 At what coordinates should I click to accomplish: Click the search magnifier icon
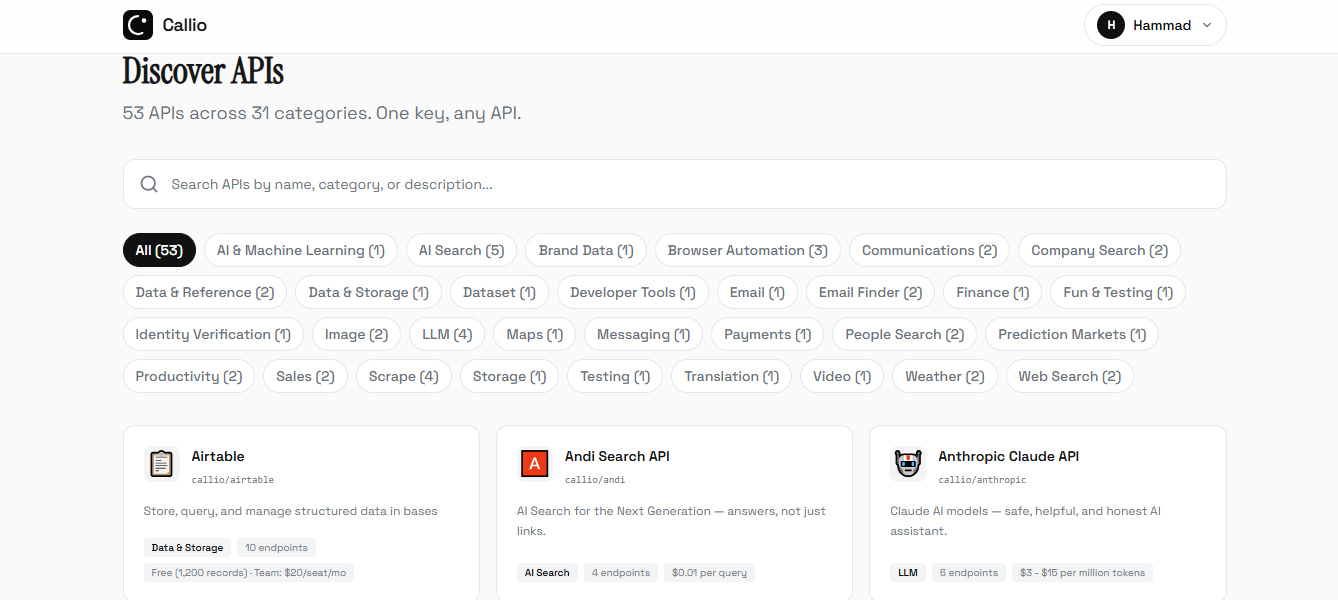(149, 184)
